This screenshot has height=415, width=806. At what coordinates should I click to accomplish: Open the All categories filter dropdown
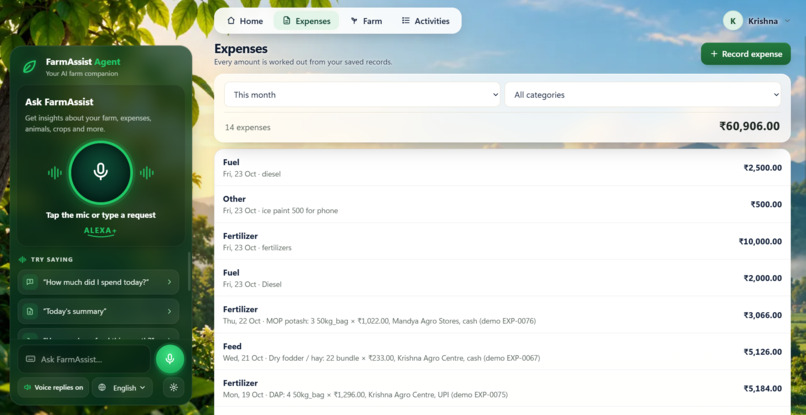643,95
